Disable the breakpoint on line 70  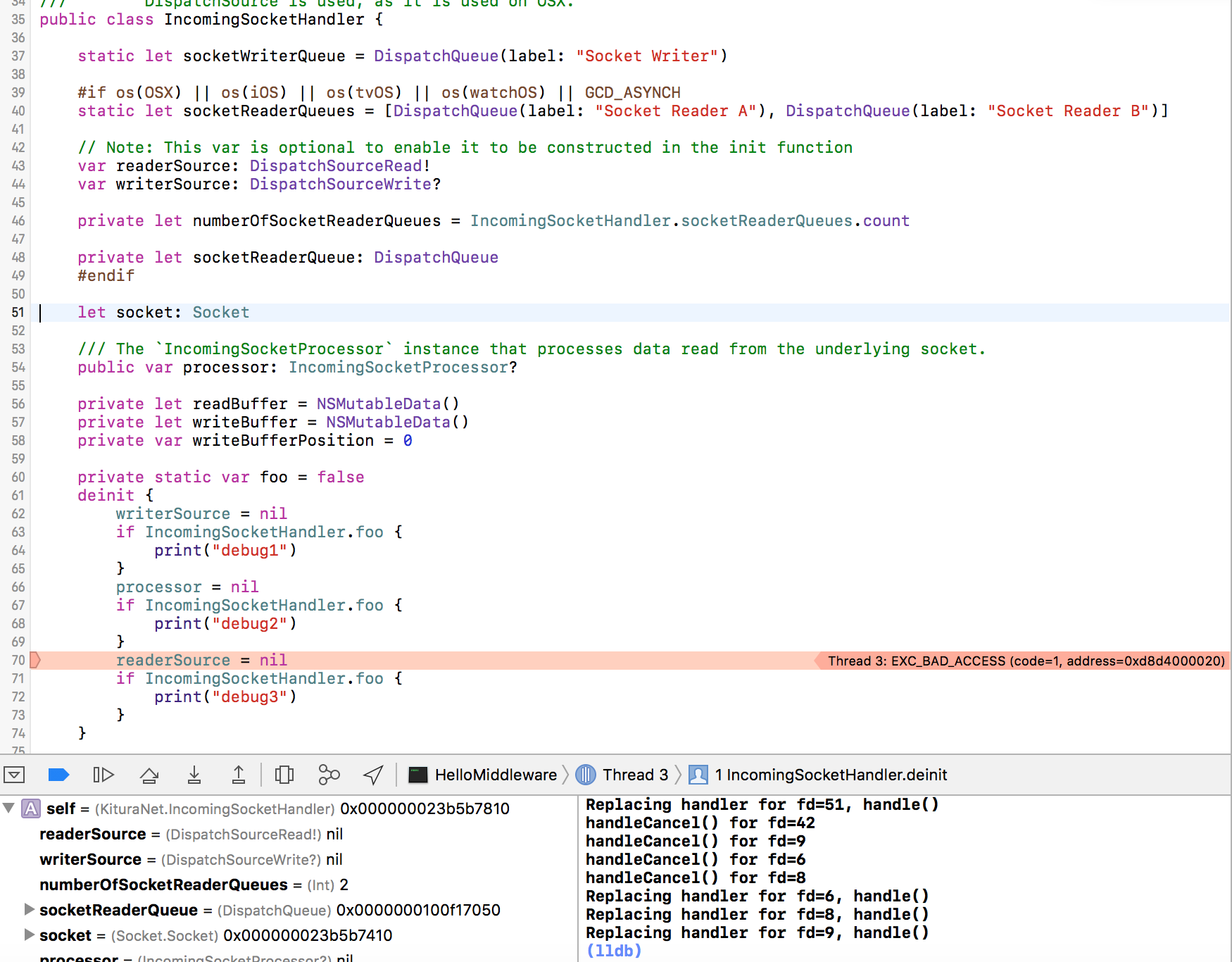[34, 660]
